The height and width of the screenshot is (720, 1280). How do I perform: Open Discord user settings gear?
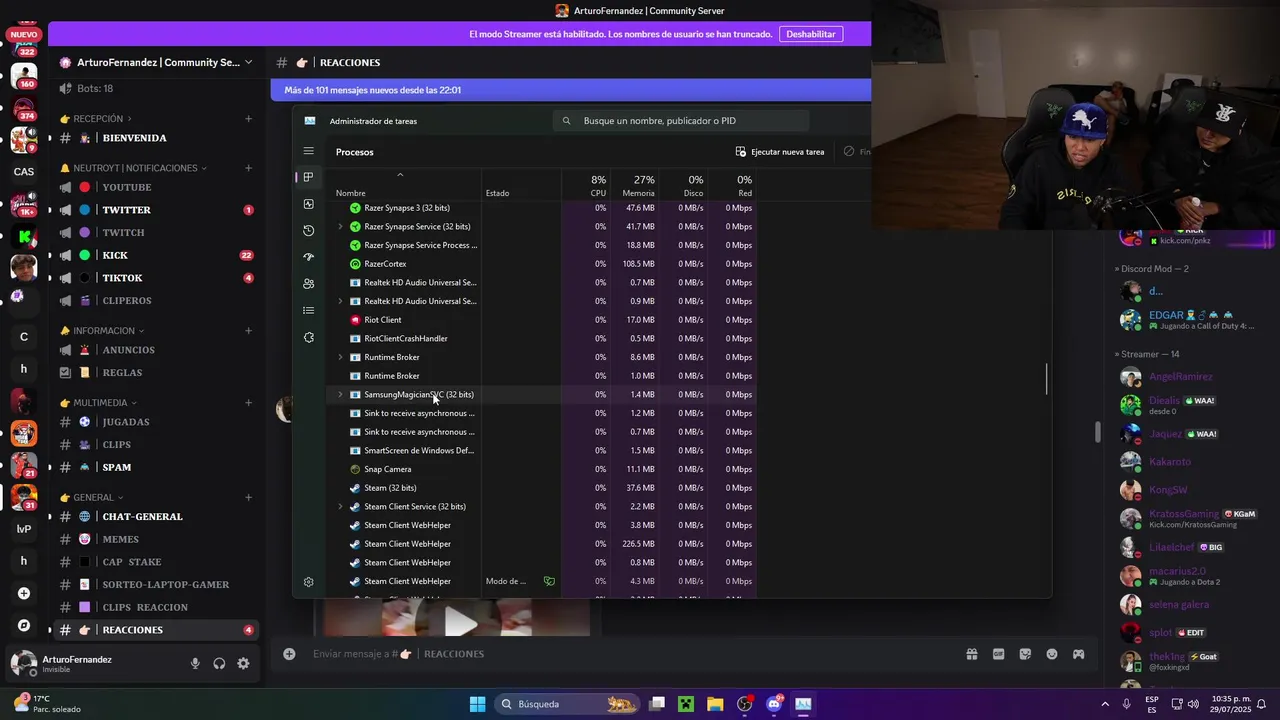pyautogui.click(x=243, y=664)
